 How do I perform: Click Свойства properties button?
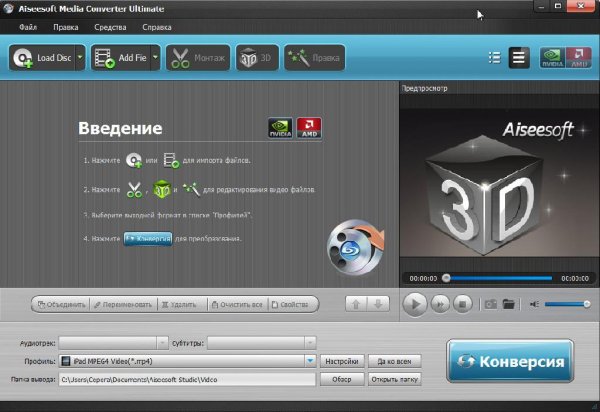(292, 305)
